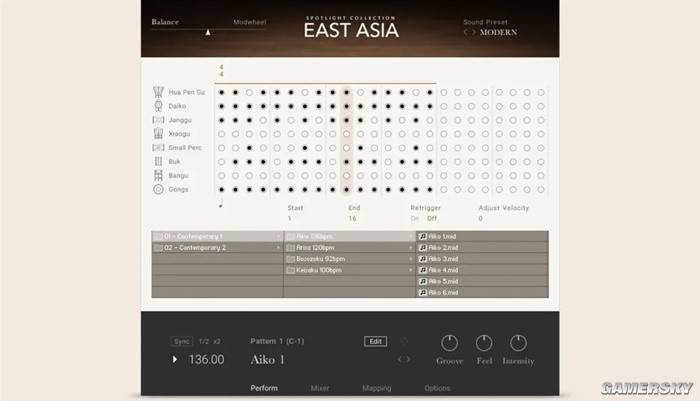Viewport: 700px width, 401px height.
Task: Click the MIDI icon of Aiko 6.mid
Action: click(x=423, y=292)
